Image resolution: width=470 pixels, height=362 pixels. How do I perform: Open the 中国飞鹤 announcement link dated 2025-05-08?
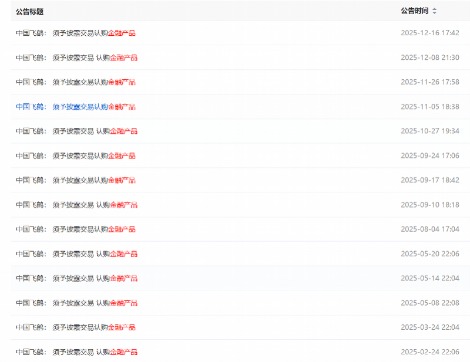77,303
